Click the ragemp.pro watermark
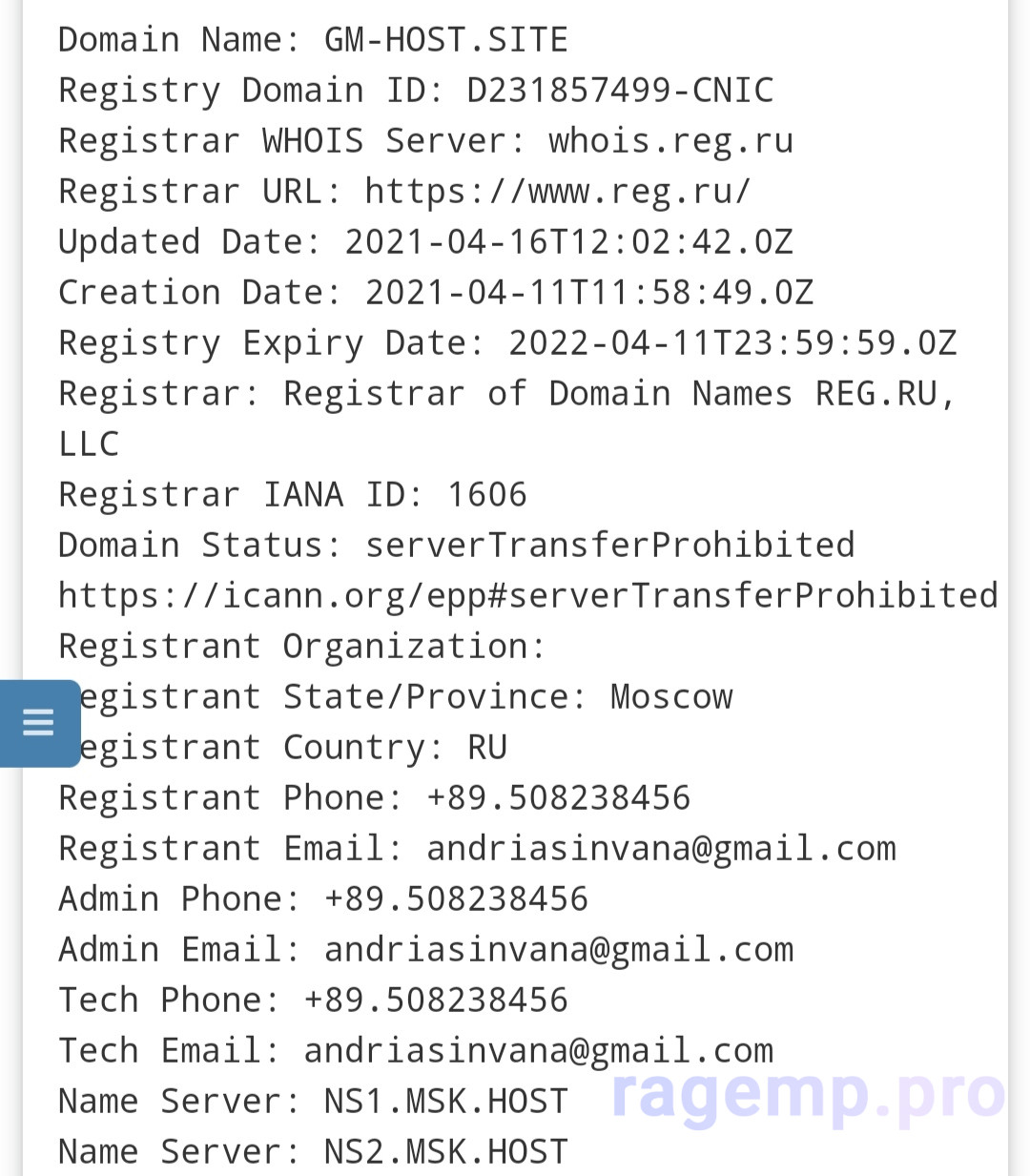This screenshot has height=1176, width=1030. [x=808, y=1094]
